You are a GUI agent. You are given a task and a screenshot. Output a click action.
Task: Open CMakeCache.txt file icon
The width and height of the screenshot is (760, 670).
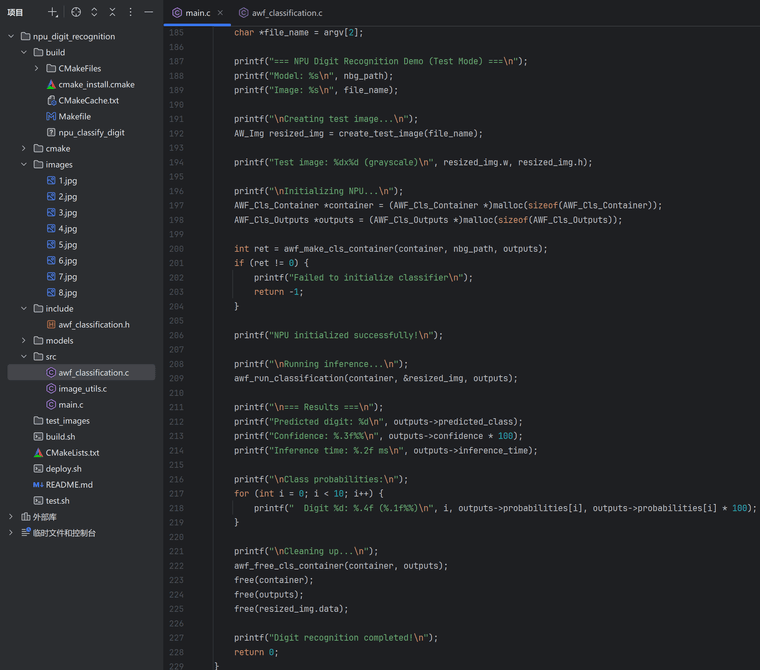tap(51, 100)
